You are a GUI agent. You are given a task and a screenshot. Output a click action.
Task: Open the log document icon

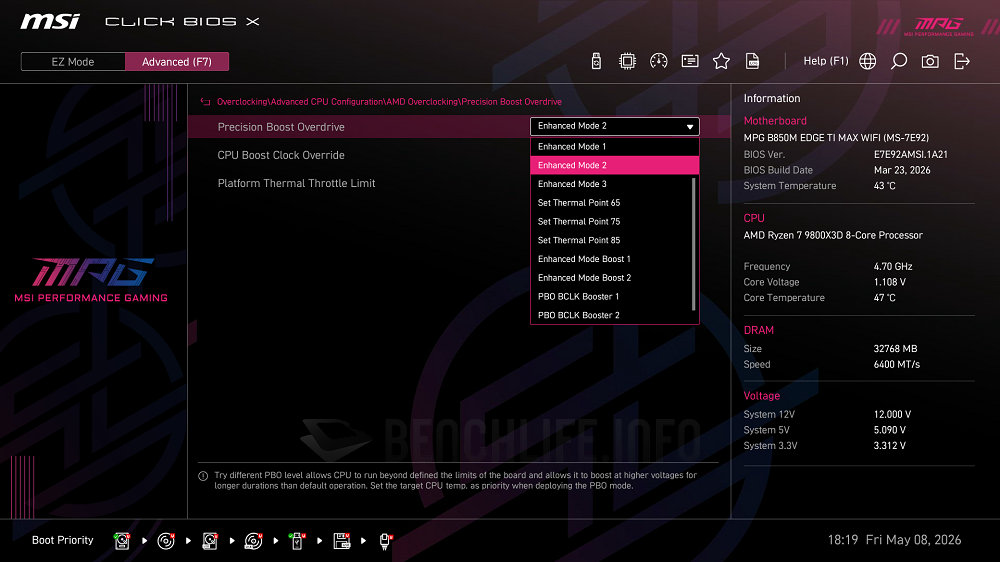753,61
